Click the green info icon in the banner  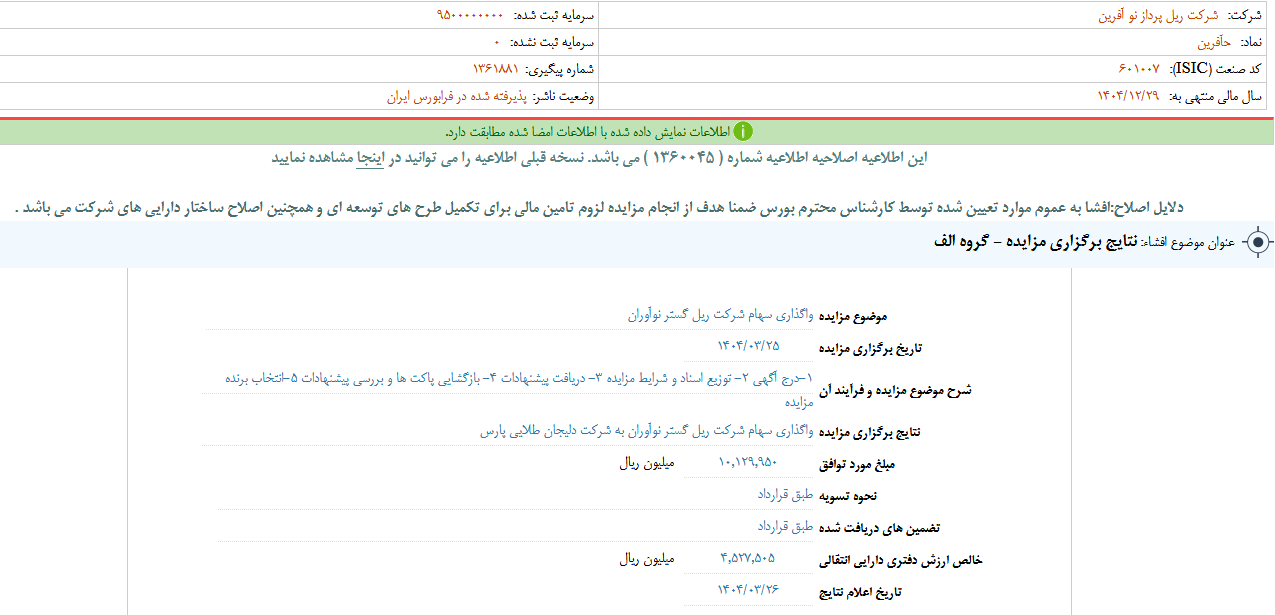click(x=743, y=132)
